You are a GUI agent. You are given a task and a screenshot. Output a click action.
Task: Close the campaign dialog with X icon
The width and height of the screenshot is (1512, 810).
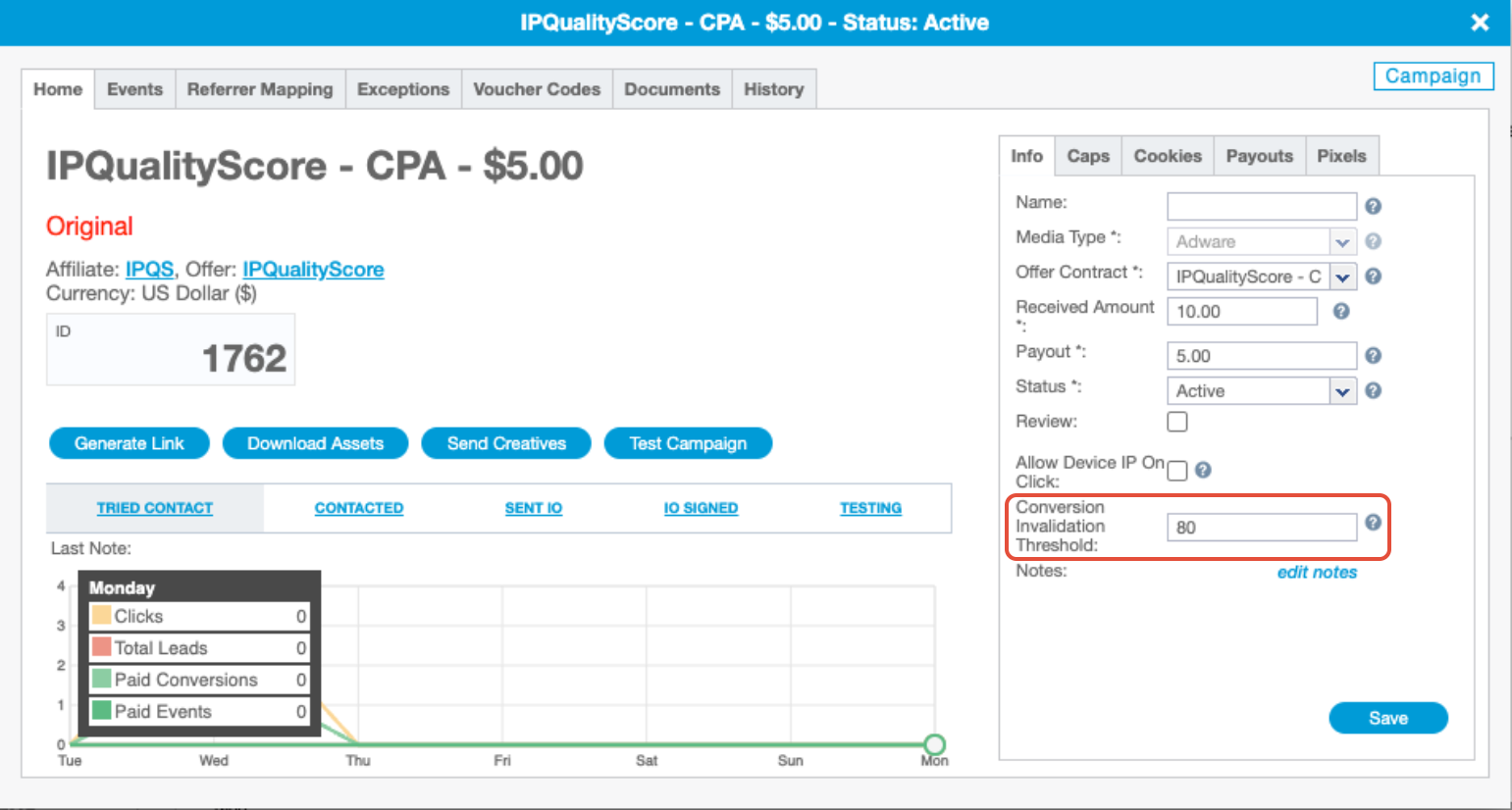click(x=1480, y=23)
